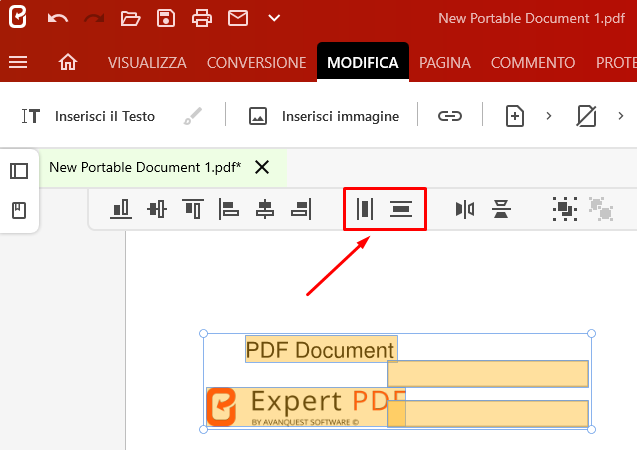
Task: Switch to the PAGINA tab
Action: coord(445,63)
